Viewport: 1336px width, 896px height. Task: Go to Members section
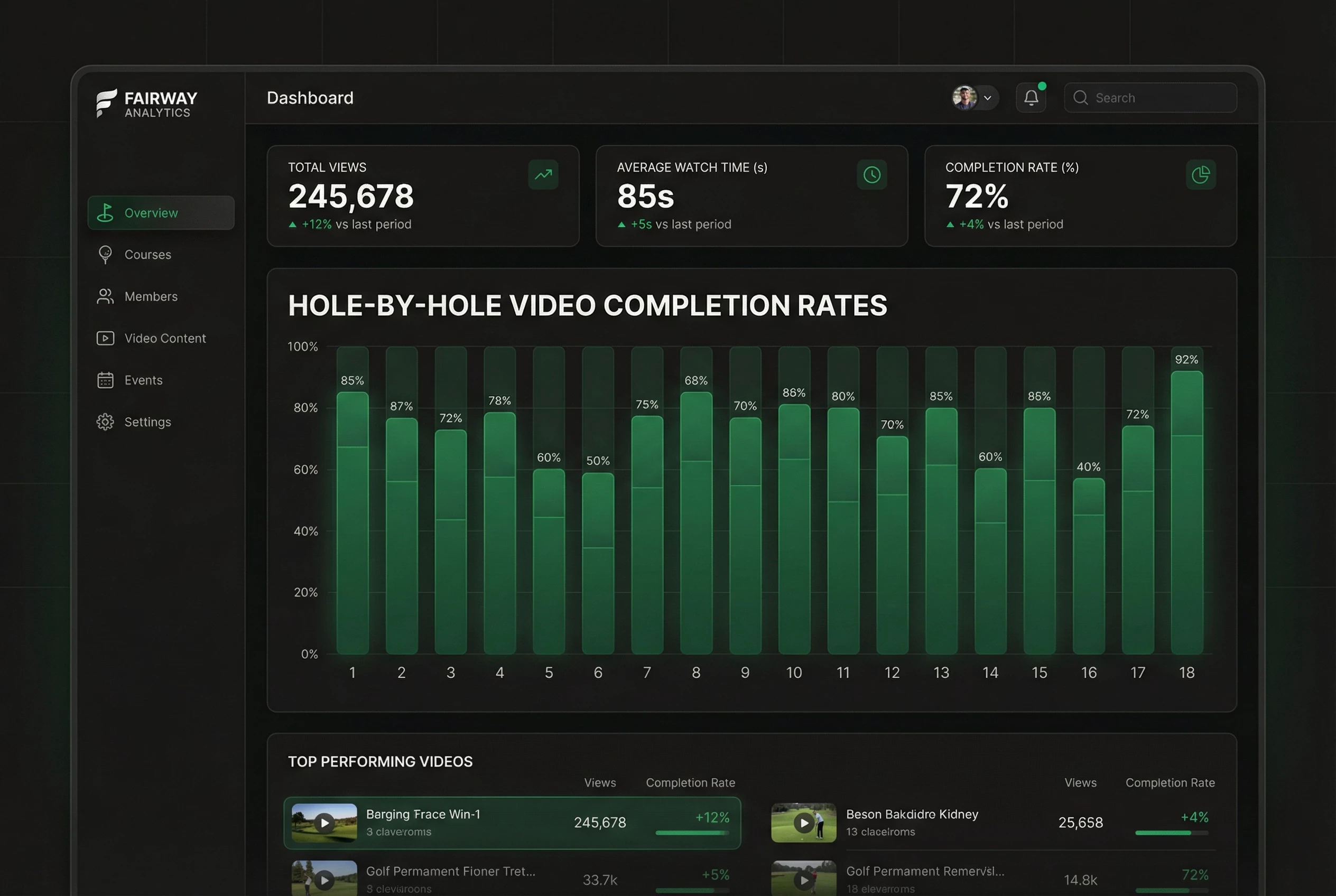(x=161, y=296)
